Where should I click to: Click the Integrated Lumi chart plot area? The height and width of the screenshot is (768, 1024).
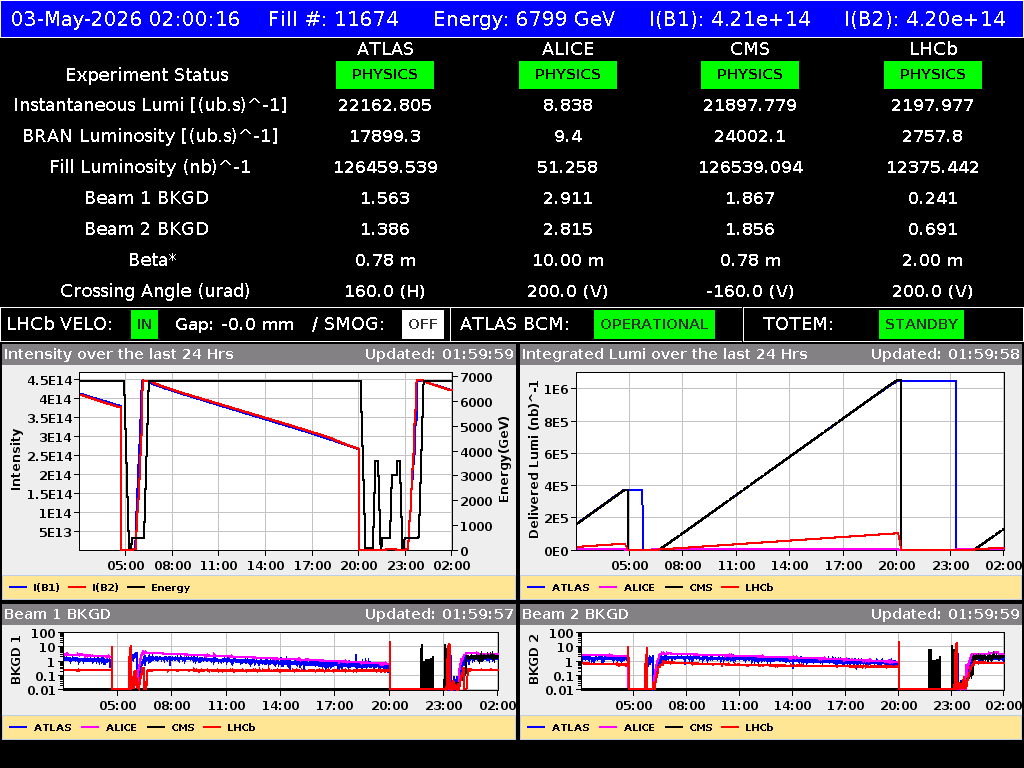(x=790, y=462)
